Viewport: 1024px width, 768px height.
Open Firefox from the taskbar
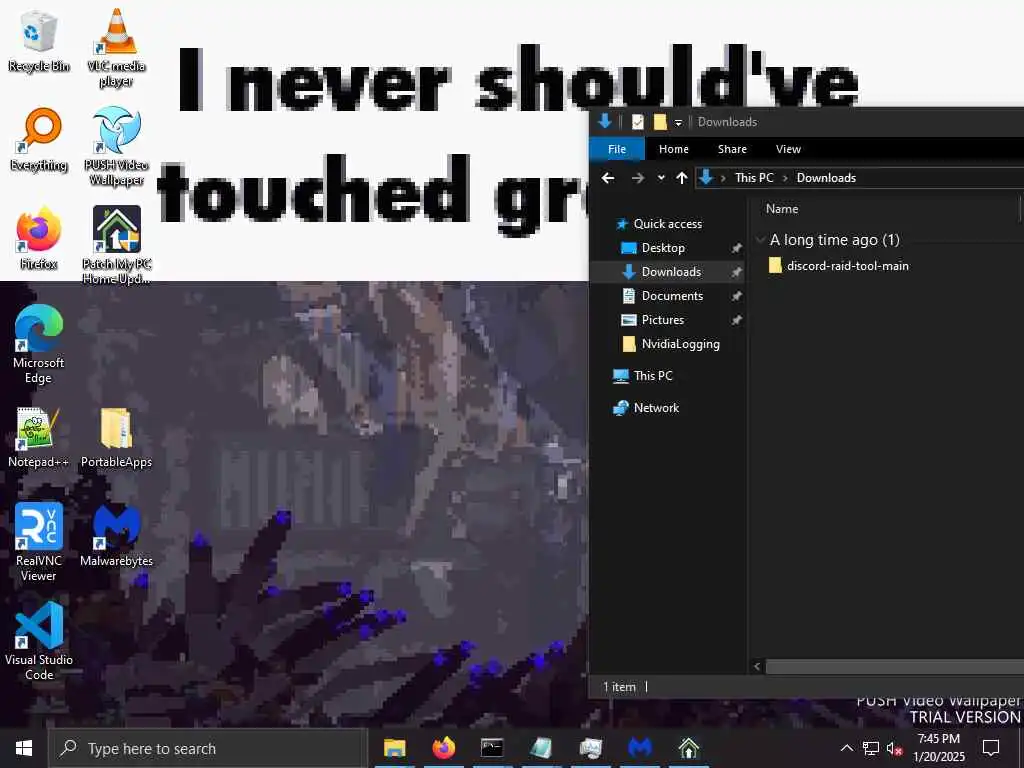[x=443, y=748]
